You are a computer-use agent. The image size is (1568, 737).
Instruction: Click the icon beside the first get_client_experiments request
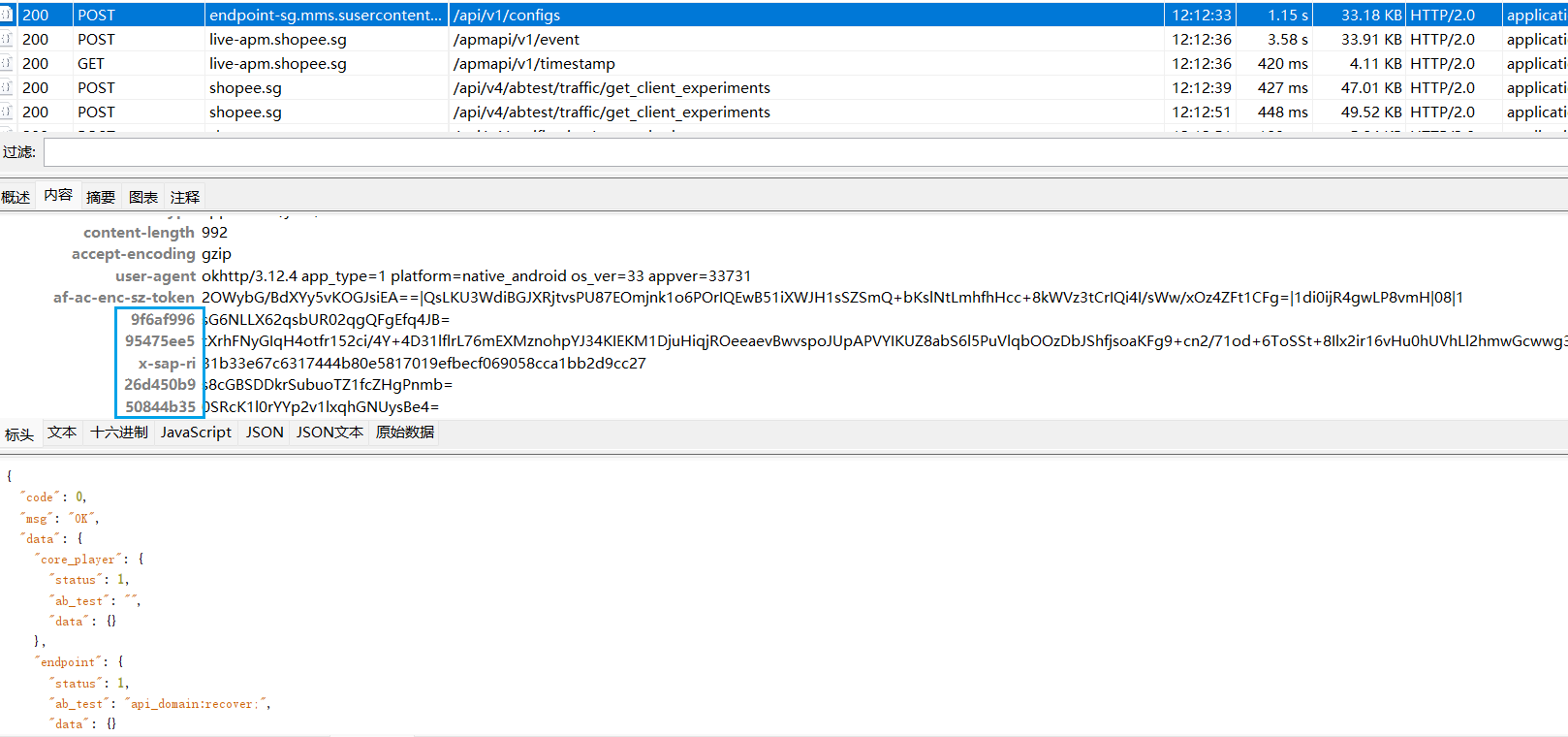point(7,87)
